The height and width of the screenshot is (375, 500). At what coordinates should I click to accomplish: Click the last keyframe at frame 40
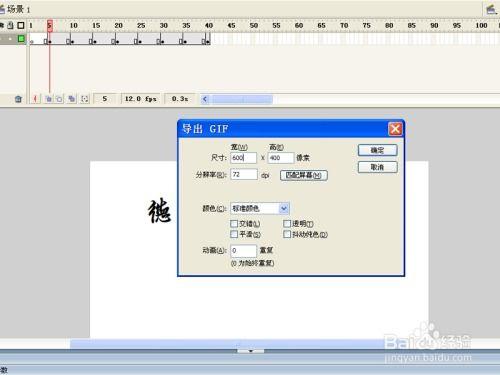(x=208, y=42)
